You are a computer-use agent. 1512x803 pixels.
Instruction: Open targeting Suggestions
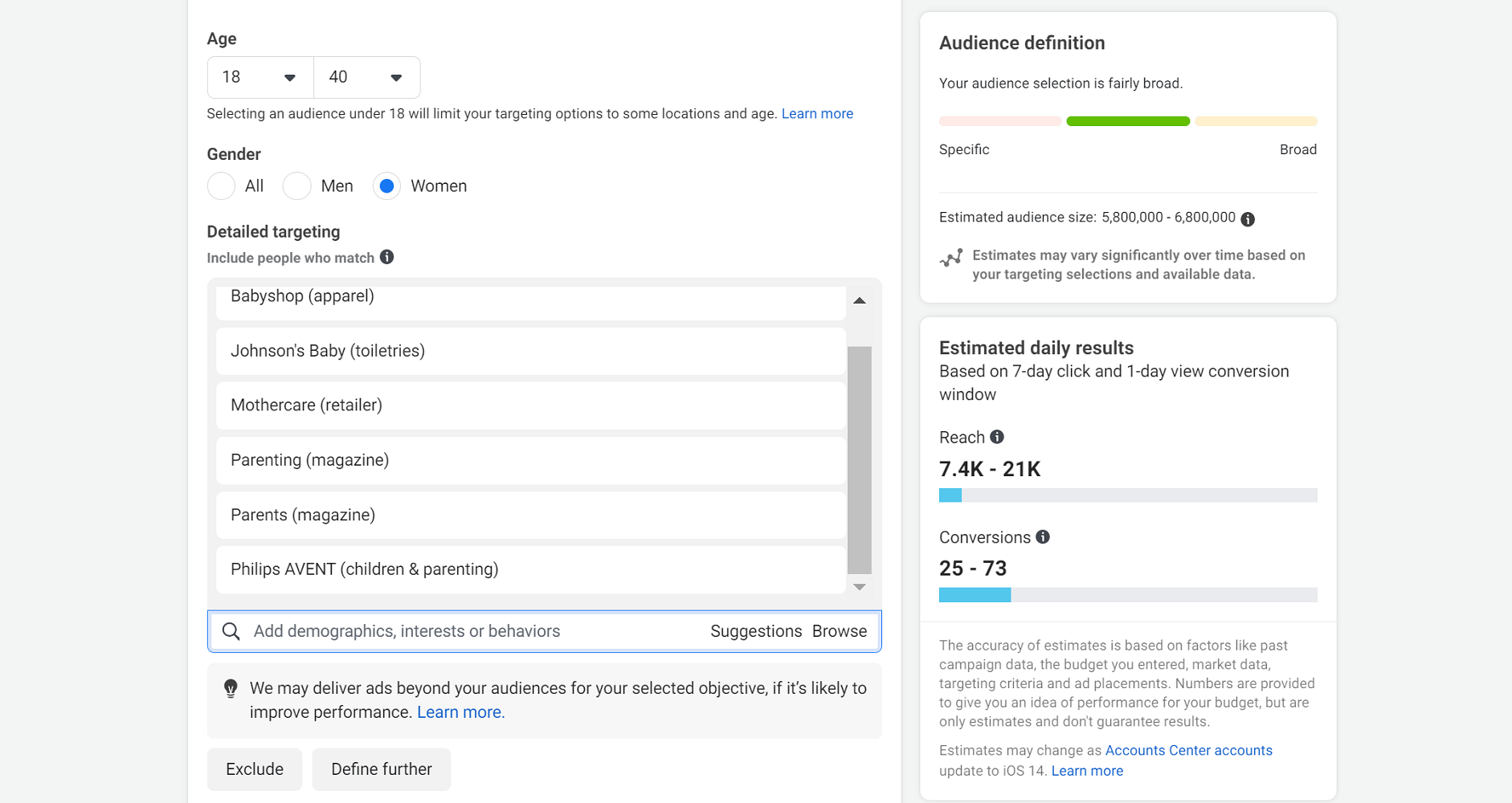coord(756,631)
